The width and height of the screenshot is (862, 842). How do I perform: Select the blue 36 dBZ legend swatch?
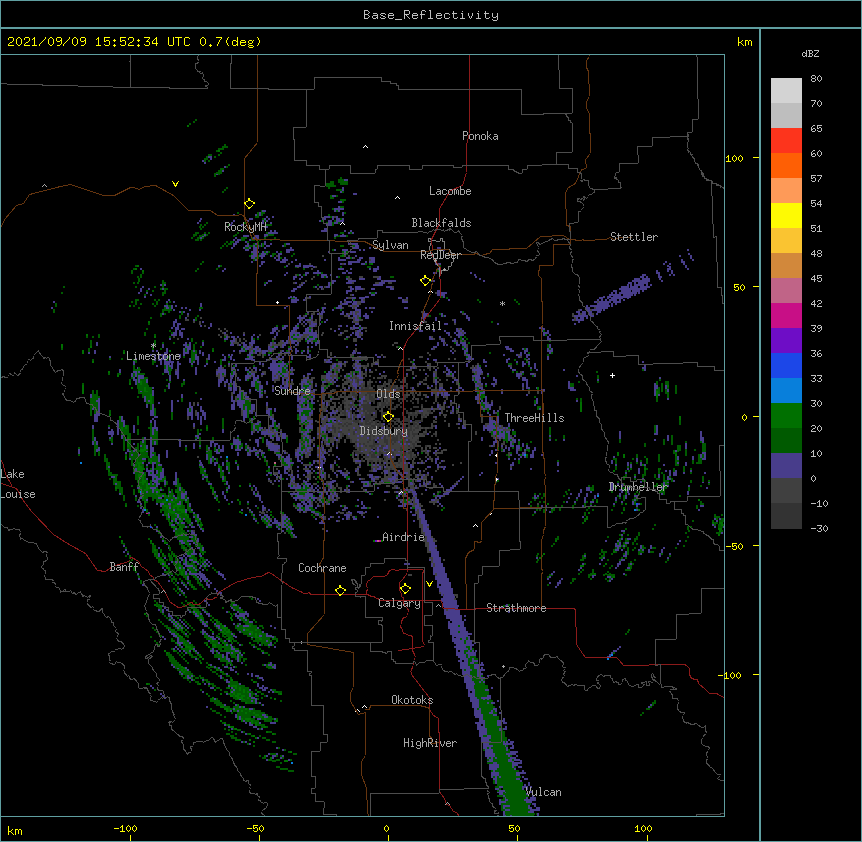click(x=786, y=365)
